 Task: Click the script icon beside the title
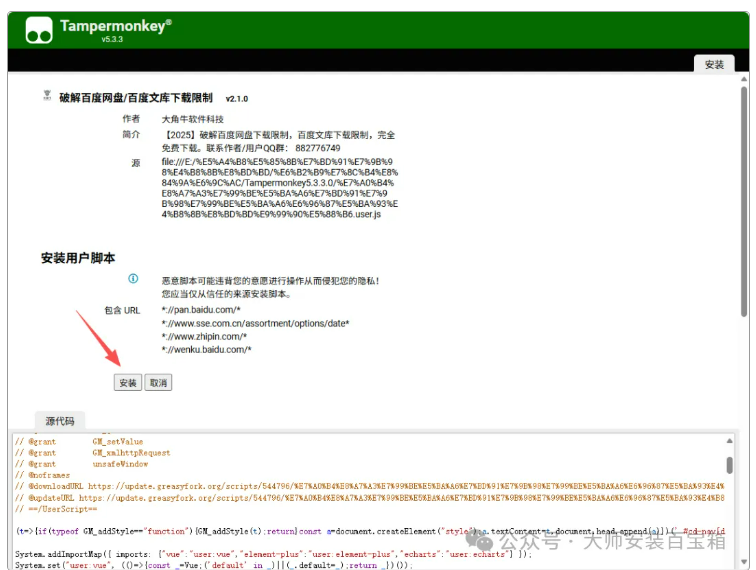click(47, 96)
